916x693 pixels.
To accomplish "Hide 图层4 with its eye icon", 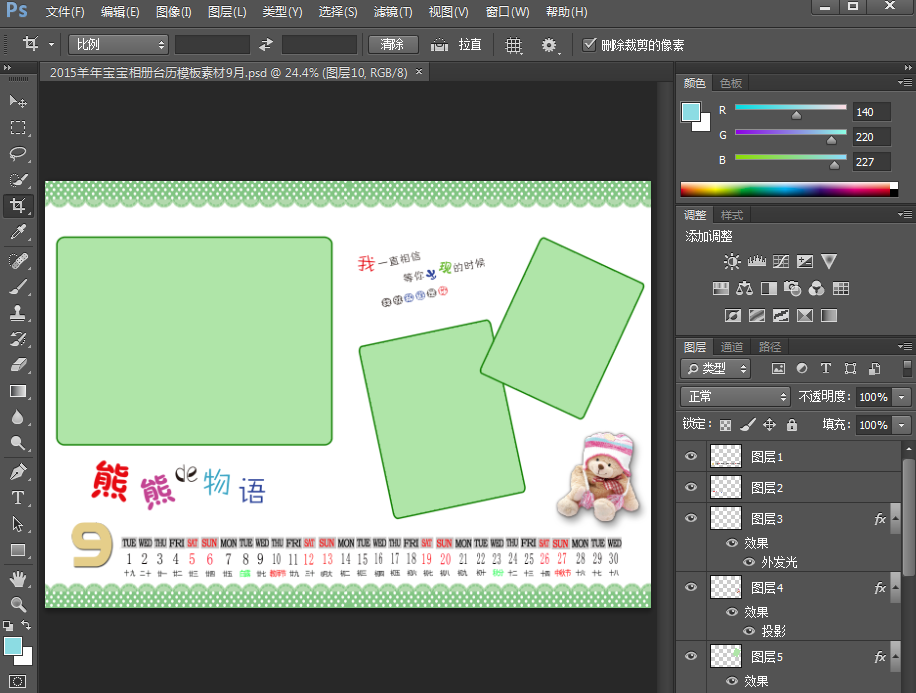I will pos(691,587).
